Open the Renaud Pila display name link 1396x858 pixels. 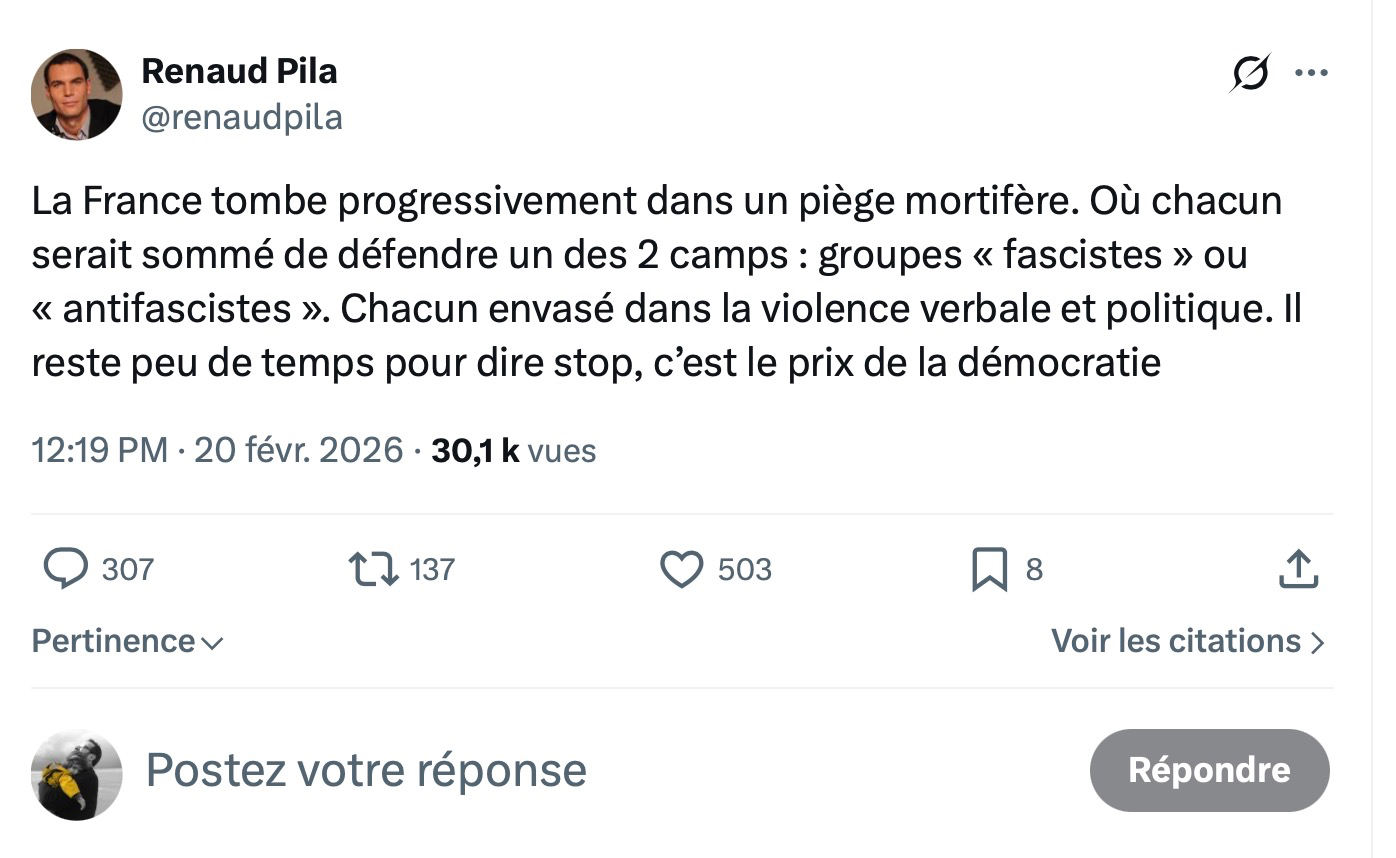coord(239,71)
